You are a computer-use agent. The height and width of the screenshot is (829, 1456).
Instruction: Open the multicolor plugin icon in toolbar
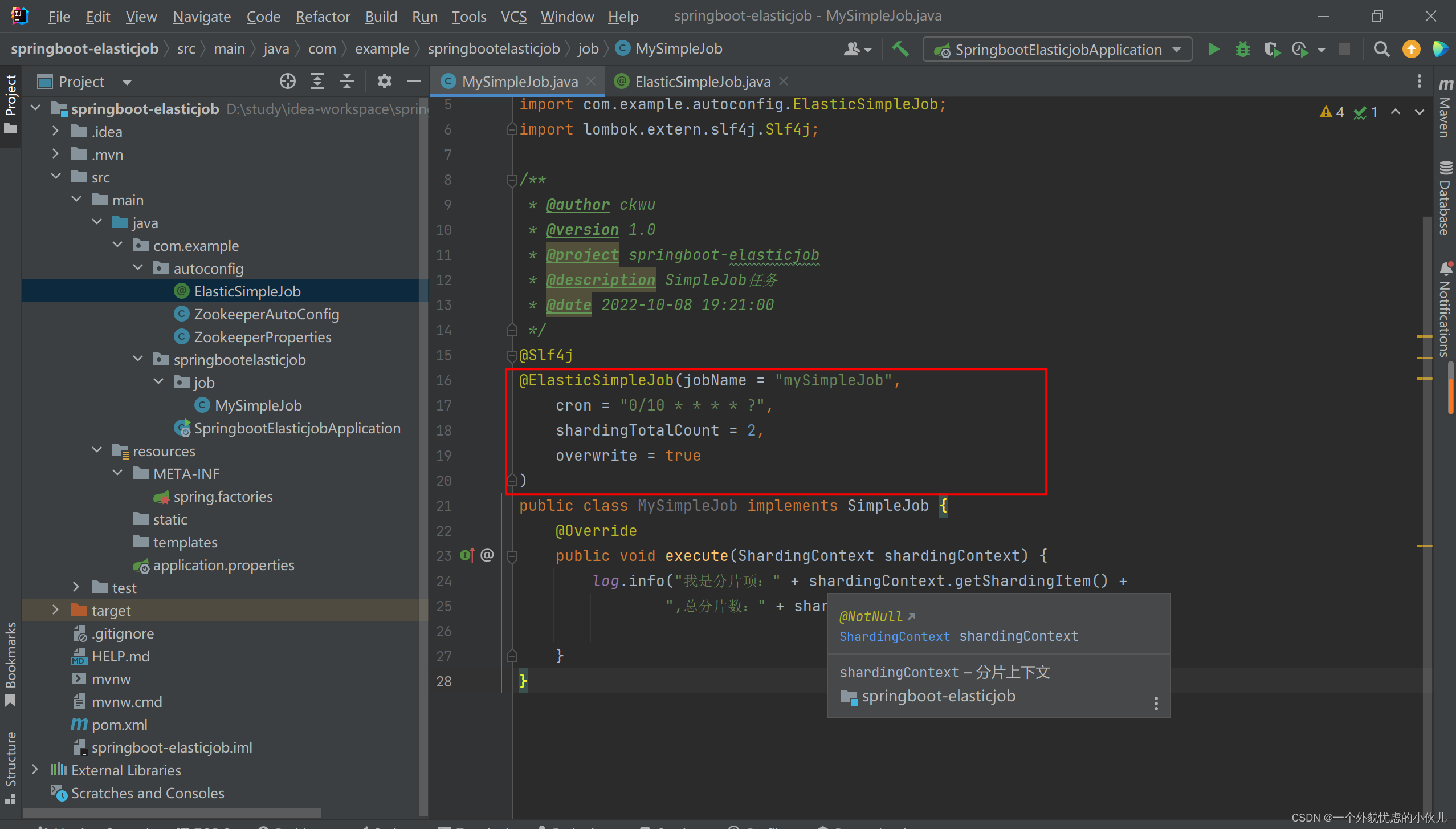[x=1440, y=50]
